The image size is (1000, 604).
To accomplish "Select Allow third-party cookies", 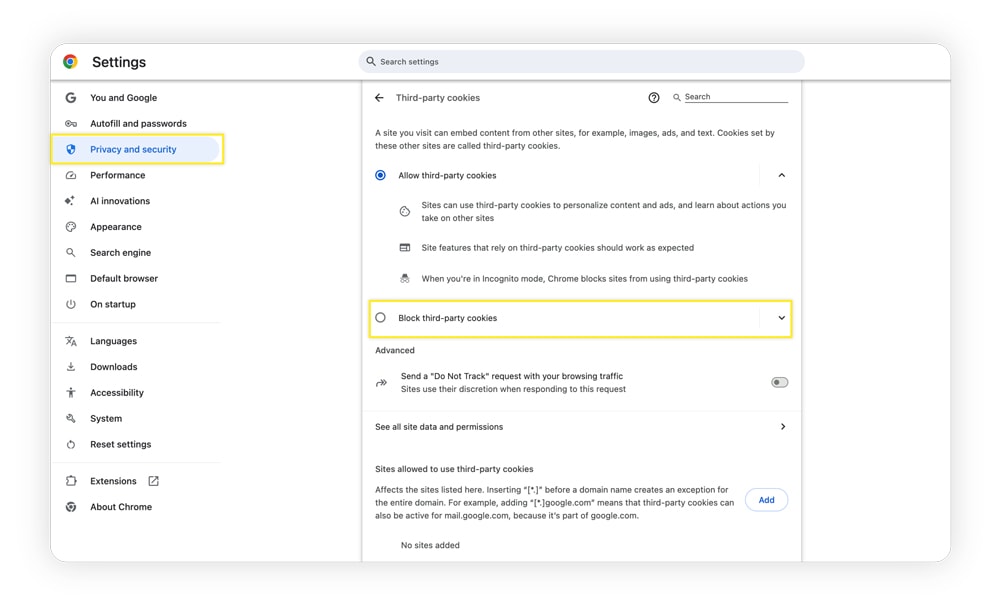I will click(x=380, y=175).
